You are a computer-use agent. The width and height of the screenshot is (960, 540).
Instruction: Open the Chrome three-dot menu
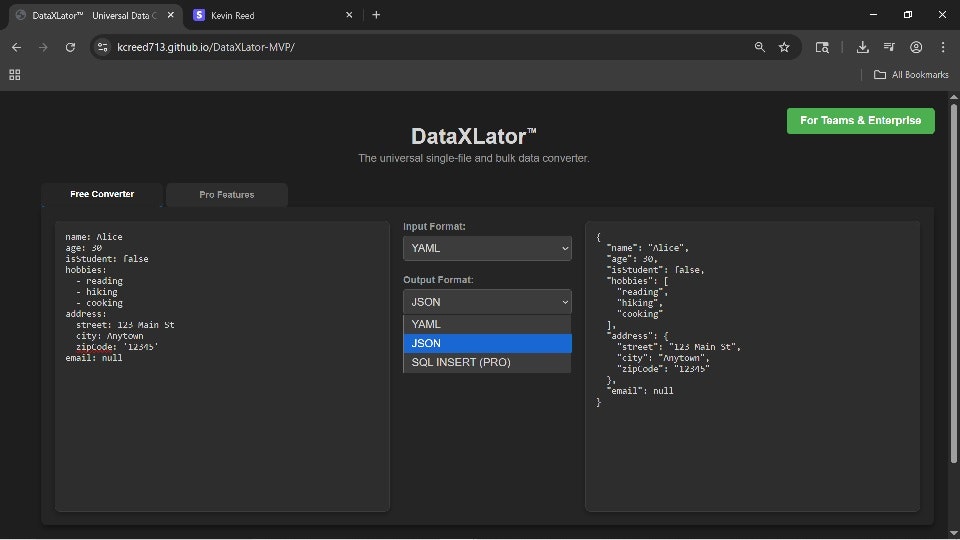[x=943, y=47]
